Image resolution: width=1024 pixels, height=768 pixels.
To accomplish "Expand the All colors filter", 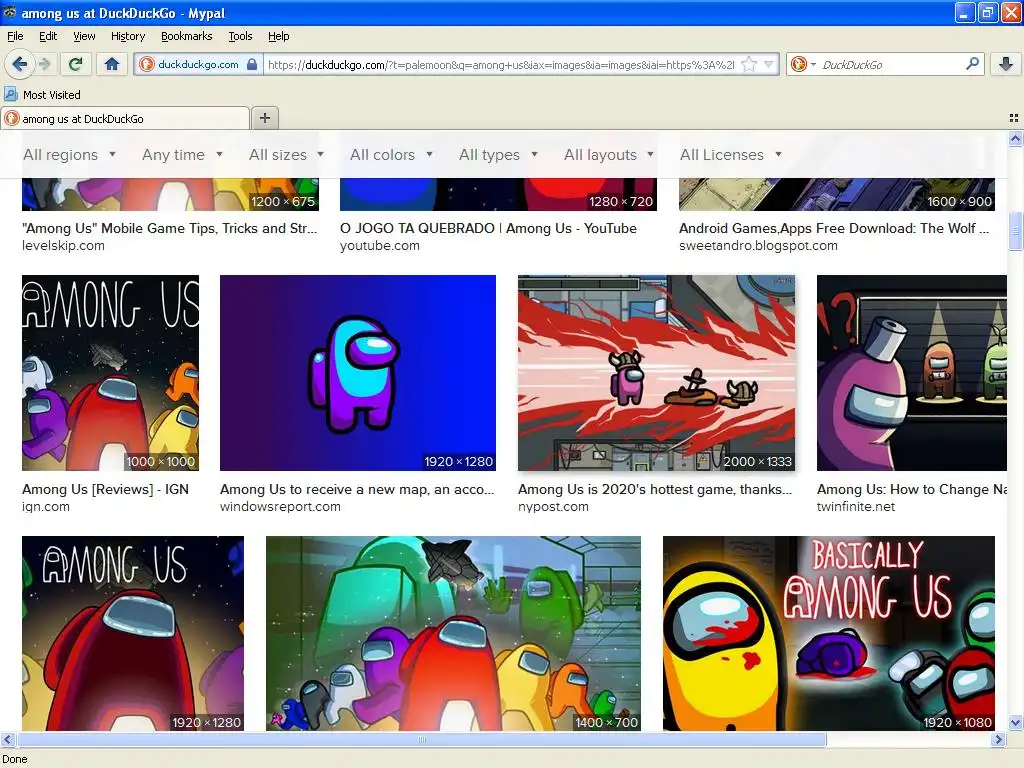I will click(391, 155).
